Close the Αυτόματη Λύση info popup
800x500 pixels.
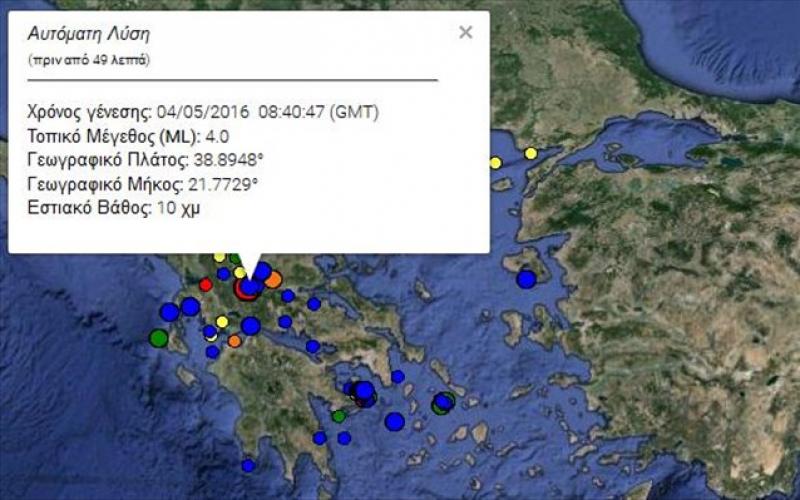[465, 32]
